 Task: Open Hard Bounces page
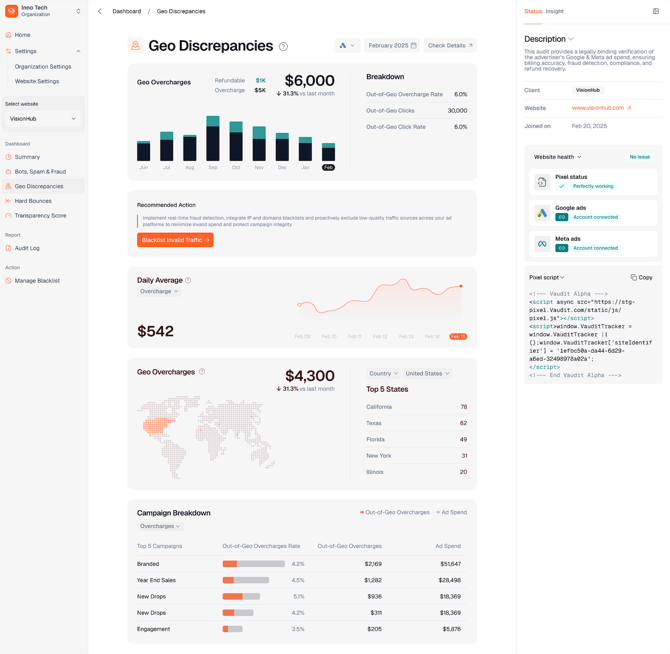click(x=33, y=201)
